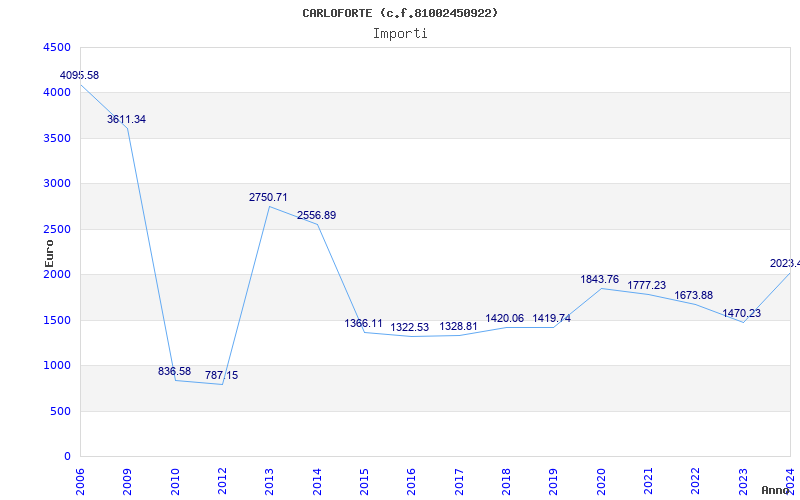Click x-axis year 2021

647,482
